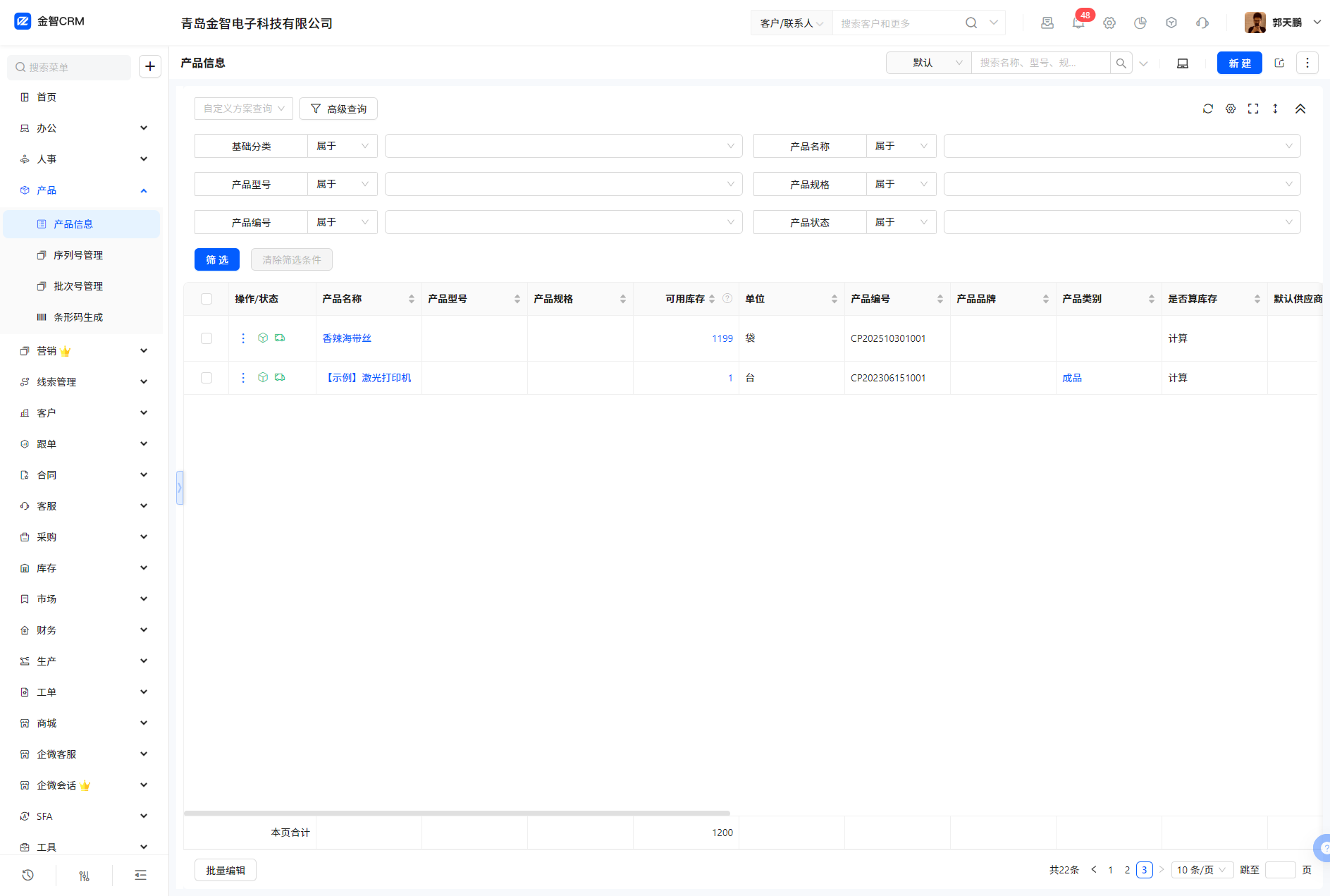Select 条形码生成 from the product submenu

click(x=78, y=317)
